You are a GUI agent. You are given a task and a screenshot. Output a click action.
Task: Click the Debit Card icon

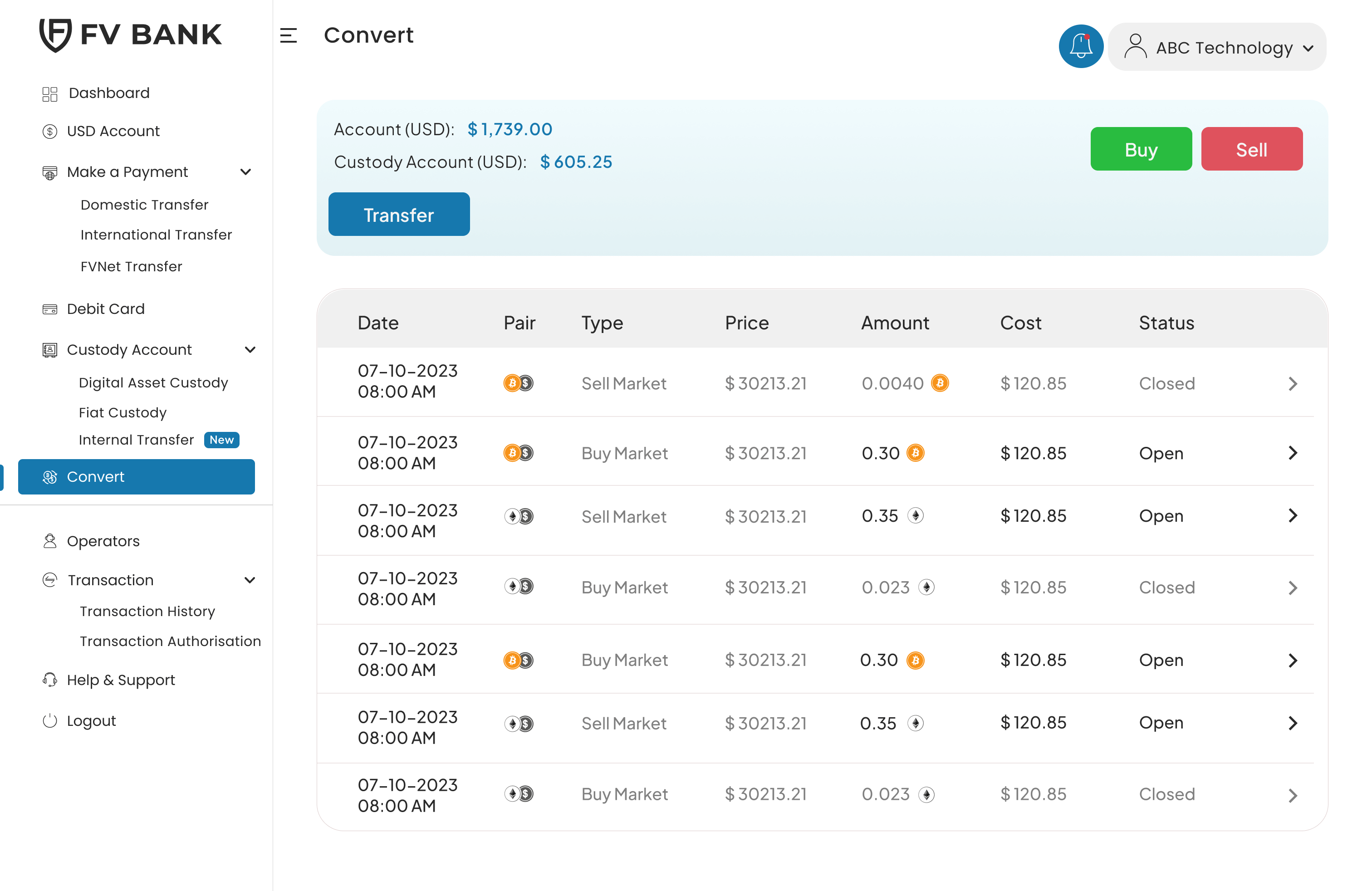[50, 309]
